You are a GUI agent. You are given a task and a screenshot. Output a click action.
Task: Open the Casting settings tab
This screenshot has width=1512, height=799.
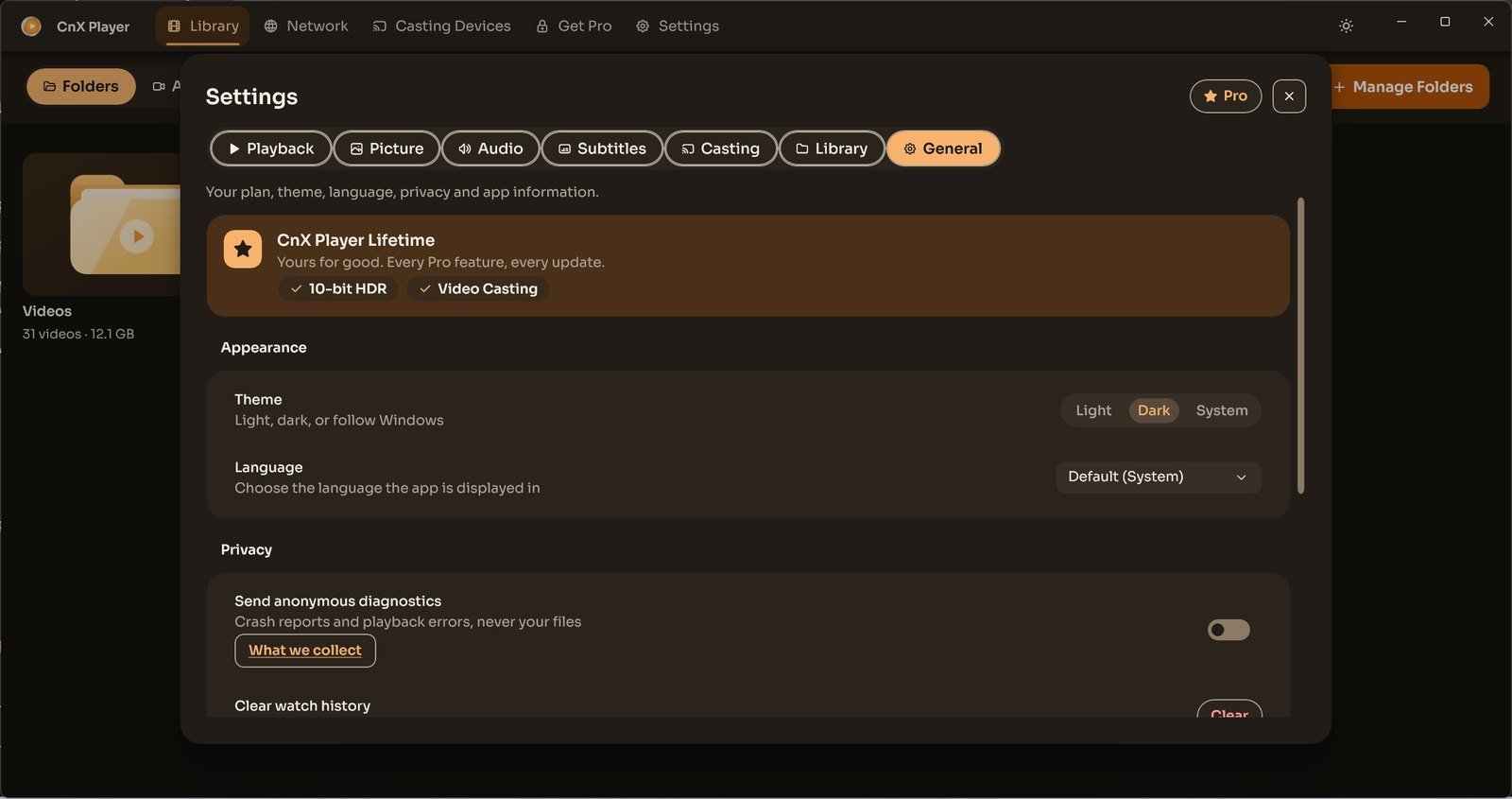tap(720, 148)
